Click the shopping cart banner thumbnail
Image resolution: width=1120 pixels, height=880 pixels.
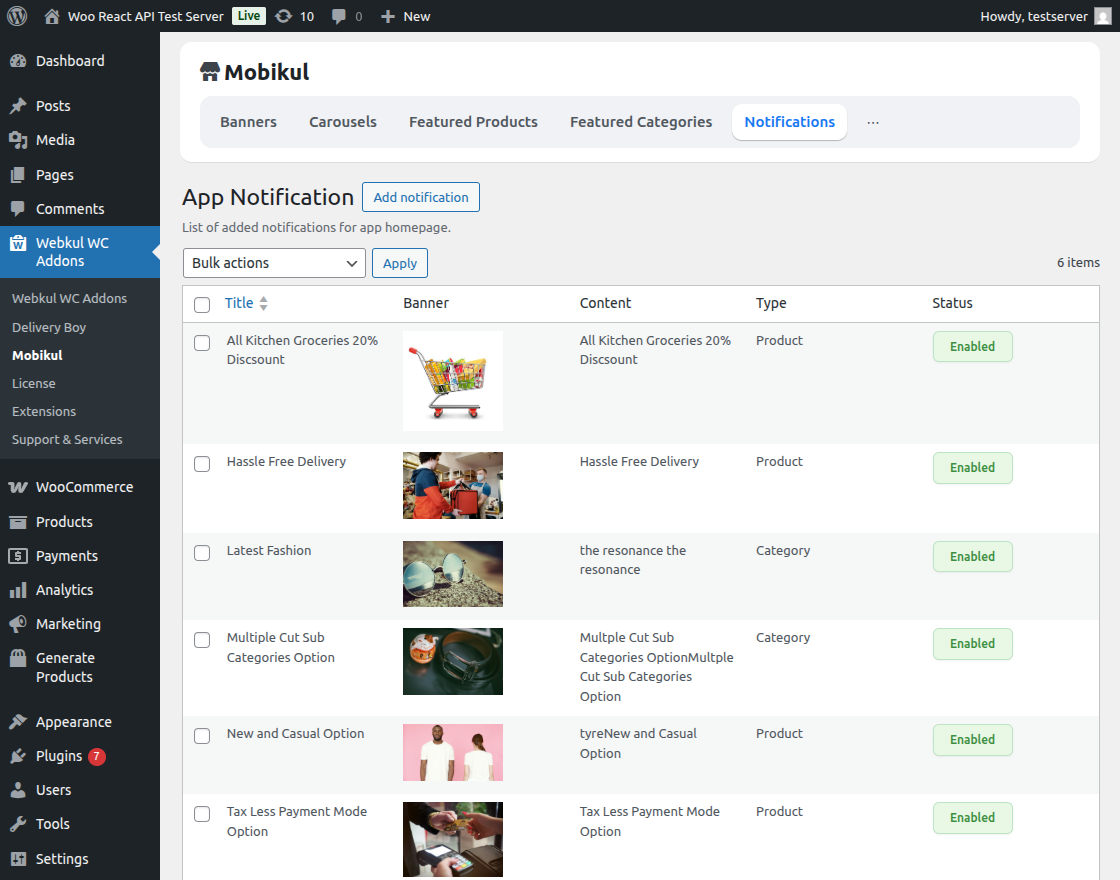452,381
